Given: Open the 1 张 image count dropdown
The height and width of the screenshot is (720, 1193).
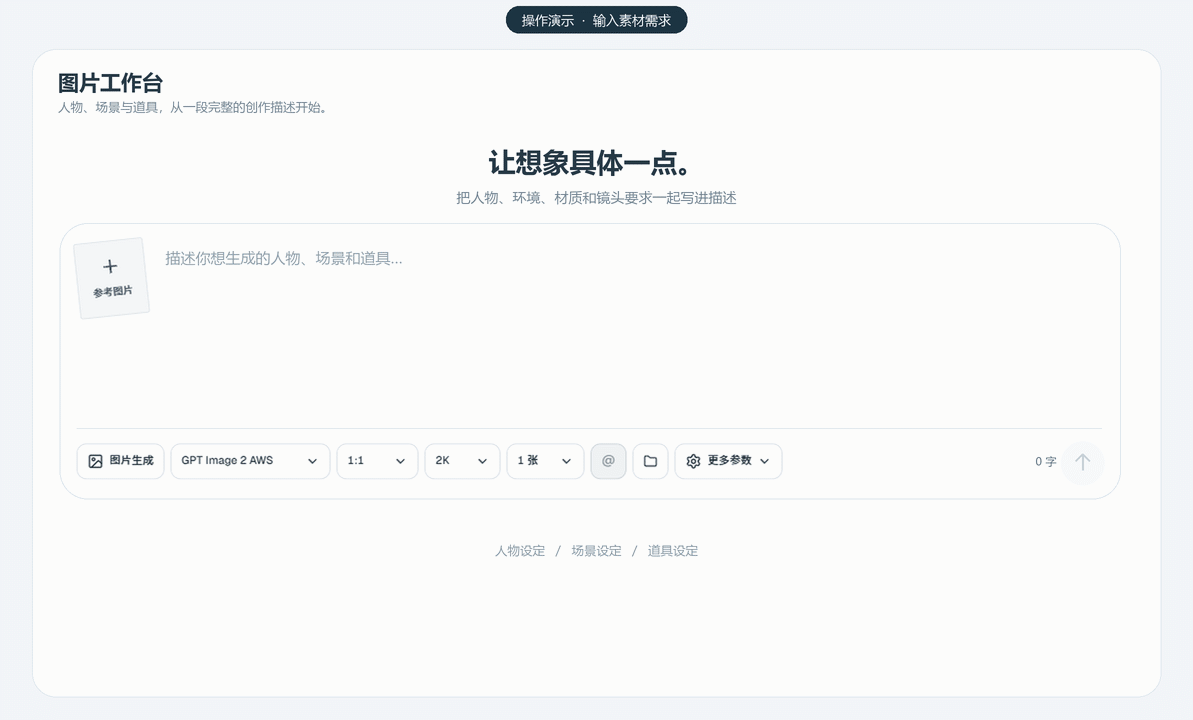Looking at the screenshot, I should pyautogui.click(x=545, y=461).
